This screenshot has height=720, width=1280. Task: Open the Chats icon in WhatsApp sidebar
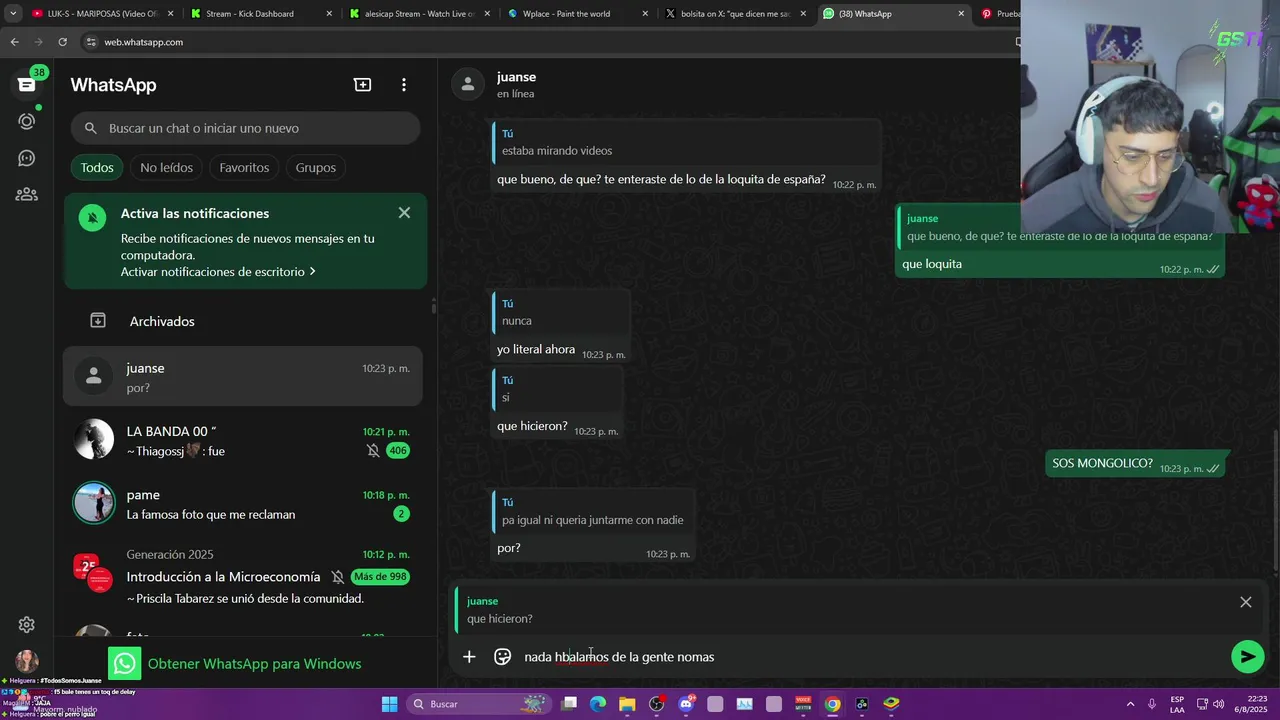click(x=27, y=84)
